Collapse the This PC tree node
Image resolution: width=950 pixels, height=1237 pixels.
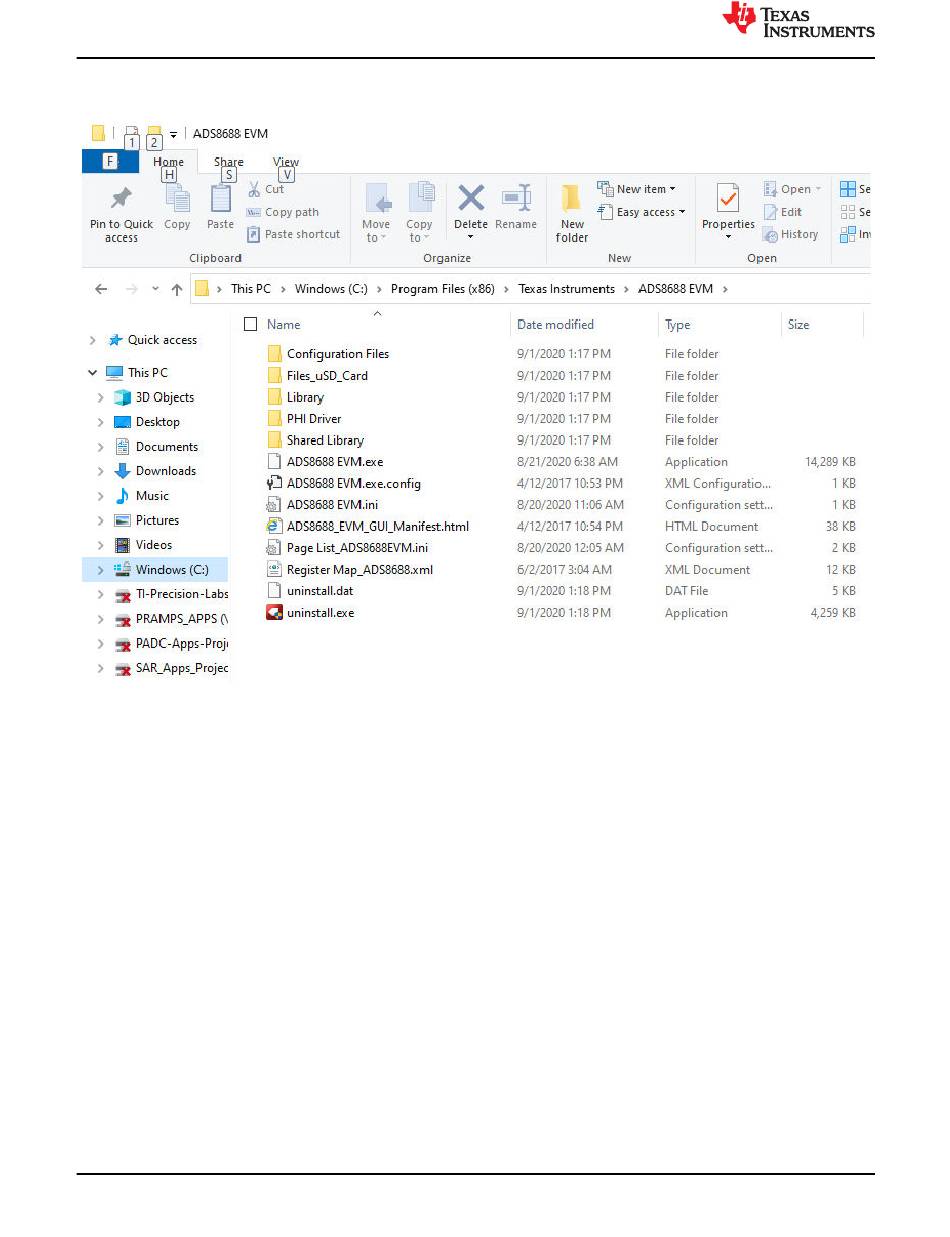pyautogui.click(x=93, y=373)
